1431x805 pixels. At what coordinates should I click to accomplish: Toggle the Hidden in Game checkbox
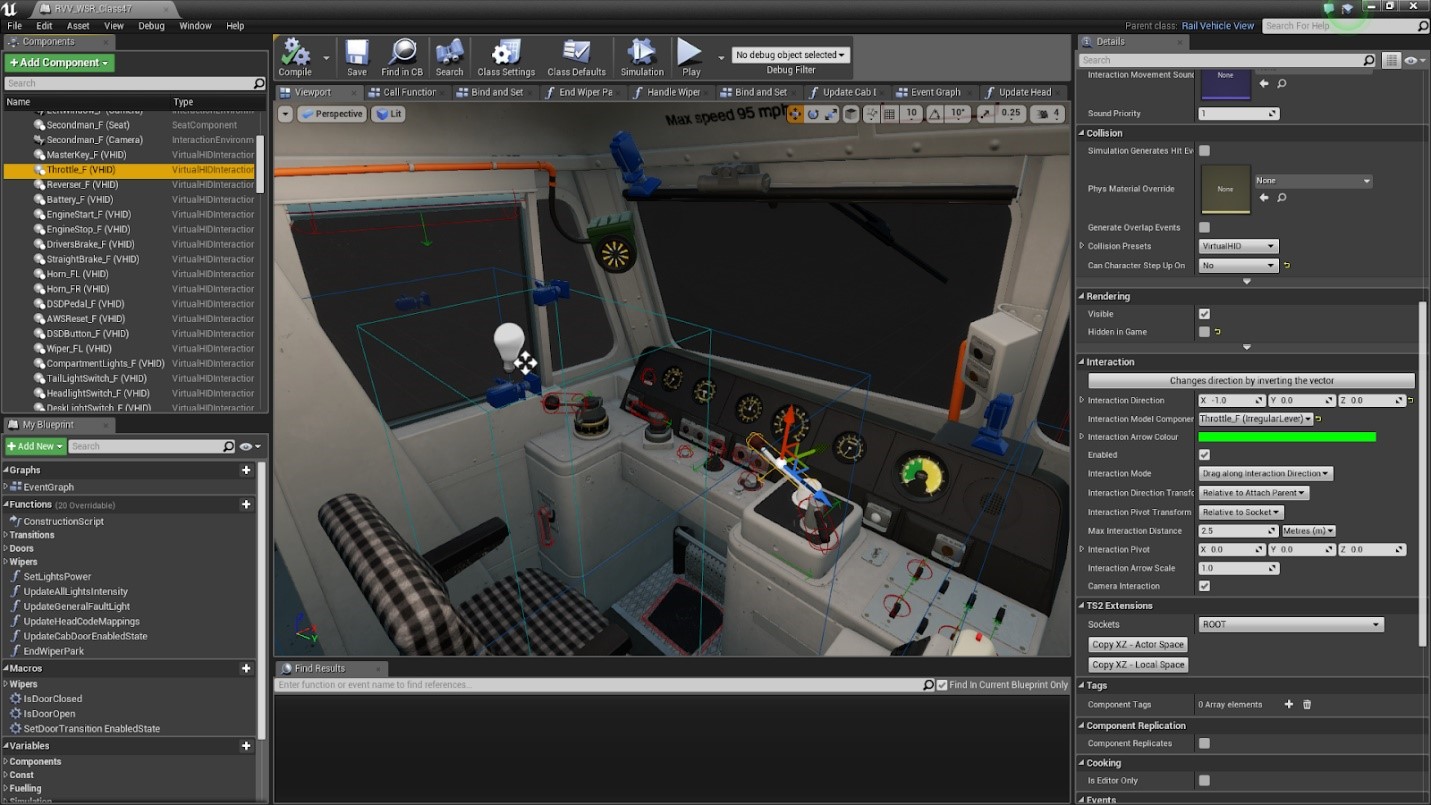coord(1204,332)
